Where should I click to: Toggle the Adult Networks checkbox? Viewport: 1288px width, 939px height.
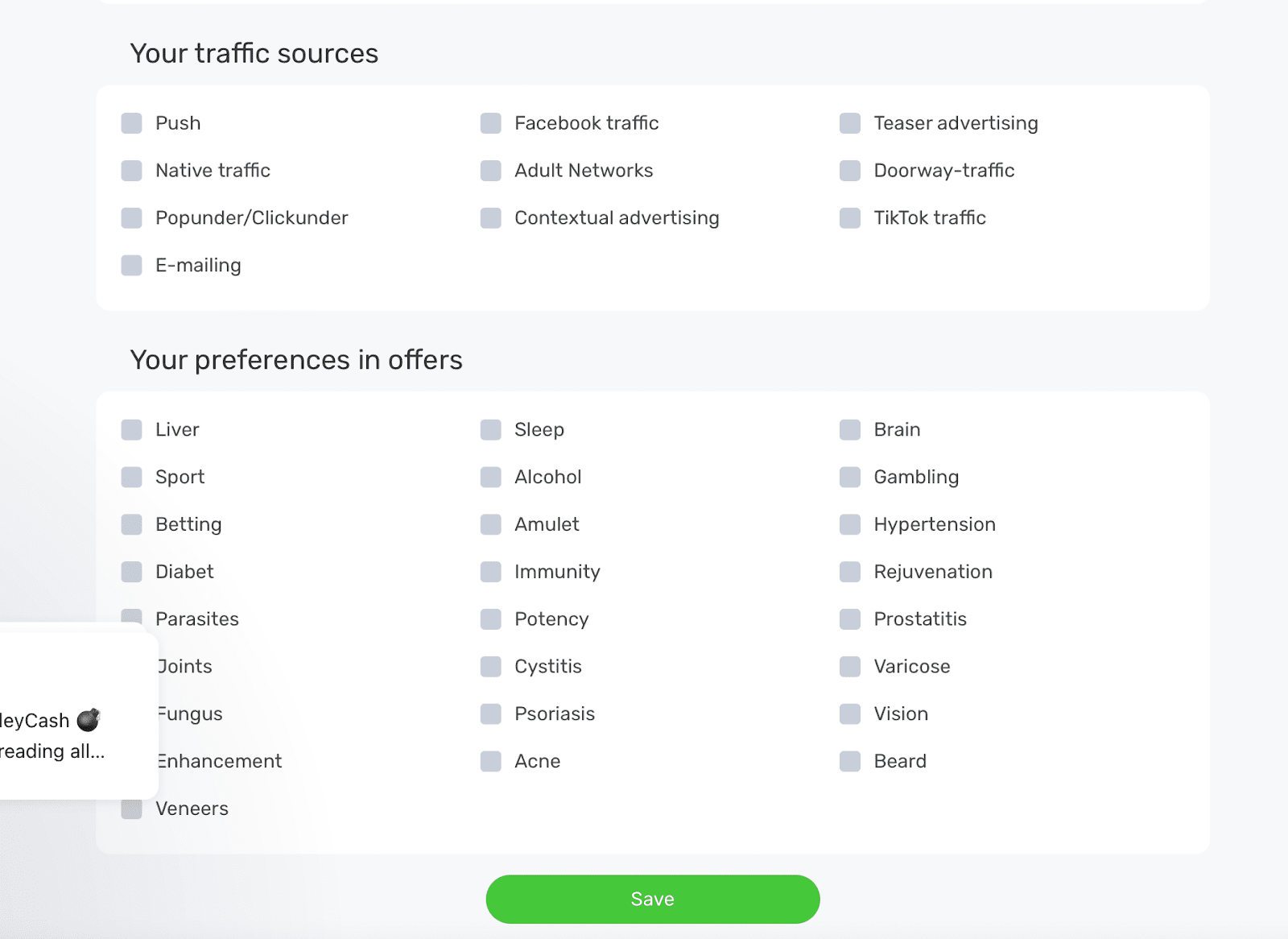point(490,171)
